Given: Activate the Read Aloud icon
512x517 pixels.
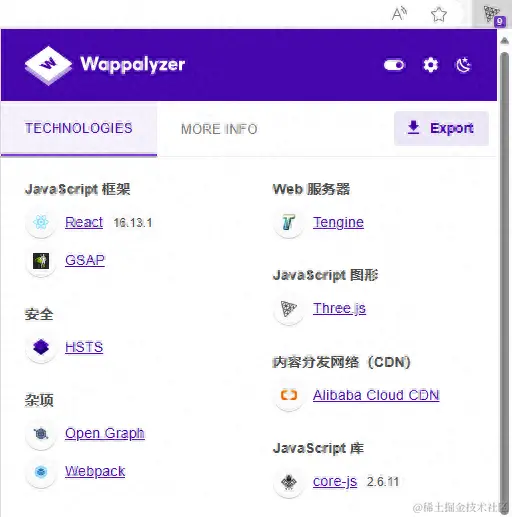Looking at the screenshot, I should 399,14.
